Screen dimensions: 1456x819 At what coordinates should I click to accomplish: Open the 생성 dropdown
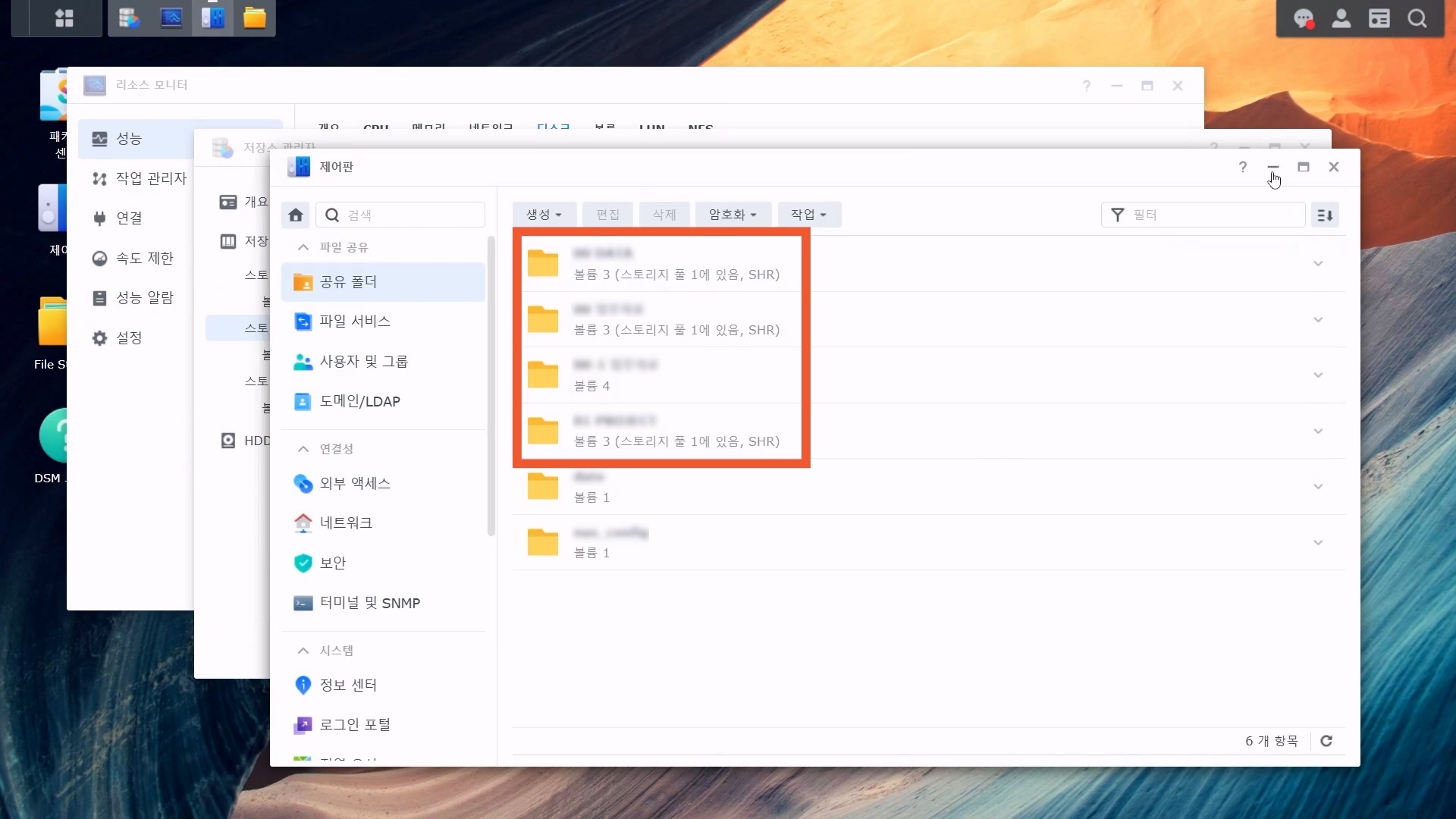click(x=544, y=215)
